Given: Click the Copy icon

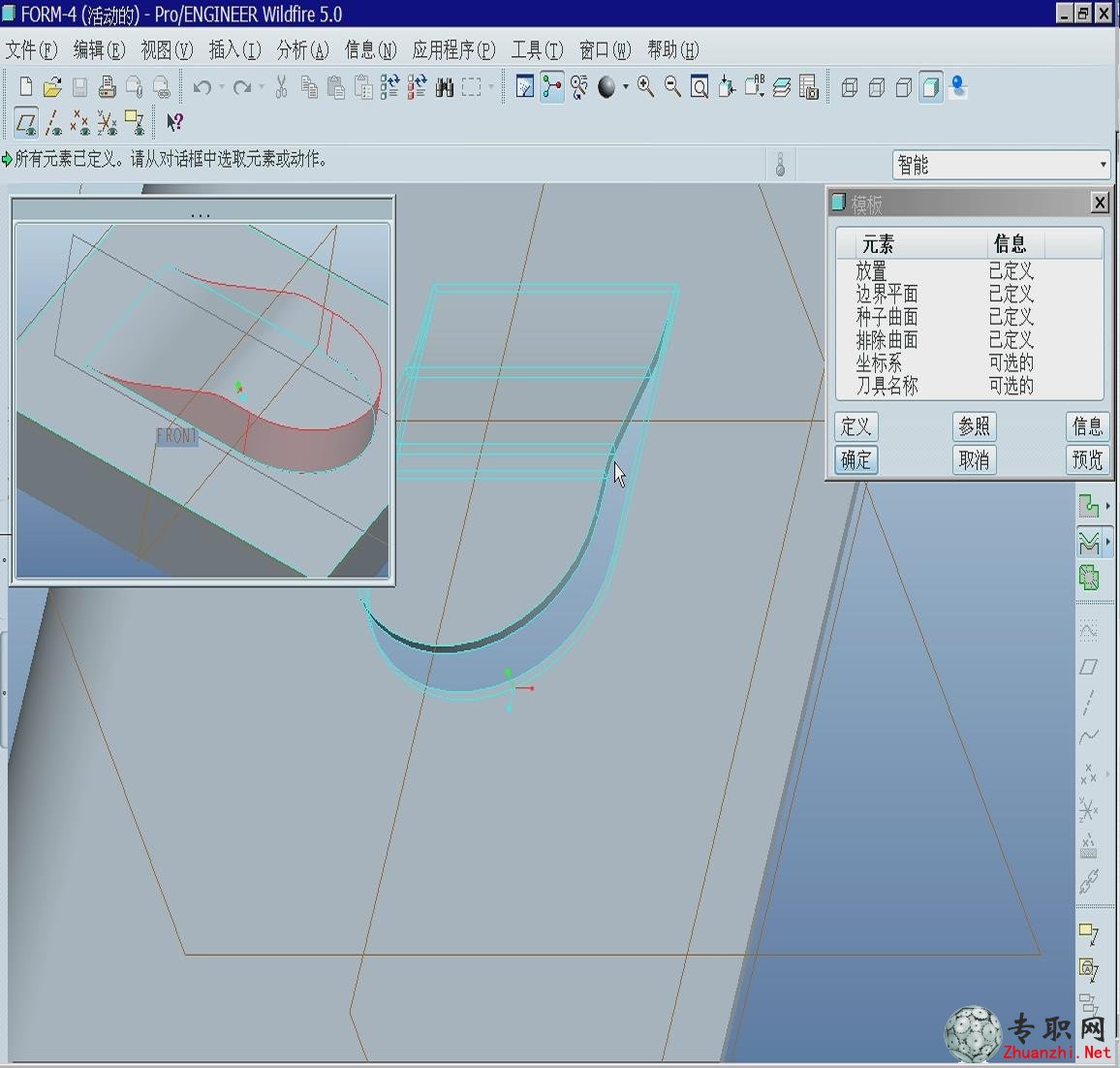Looking at the screenshot, I should tap(308, 87).
